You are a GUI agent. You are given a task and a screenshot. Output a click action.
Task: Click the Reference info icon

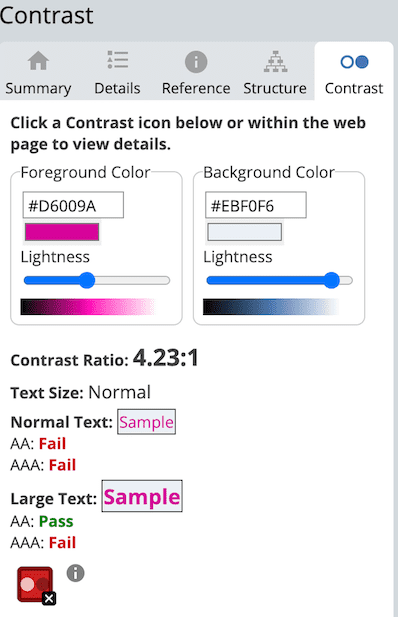click(x=196, y=62)
